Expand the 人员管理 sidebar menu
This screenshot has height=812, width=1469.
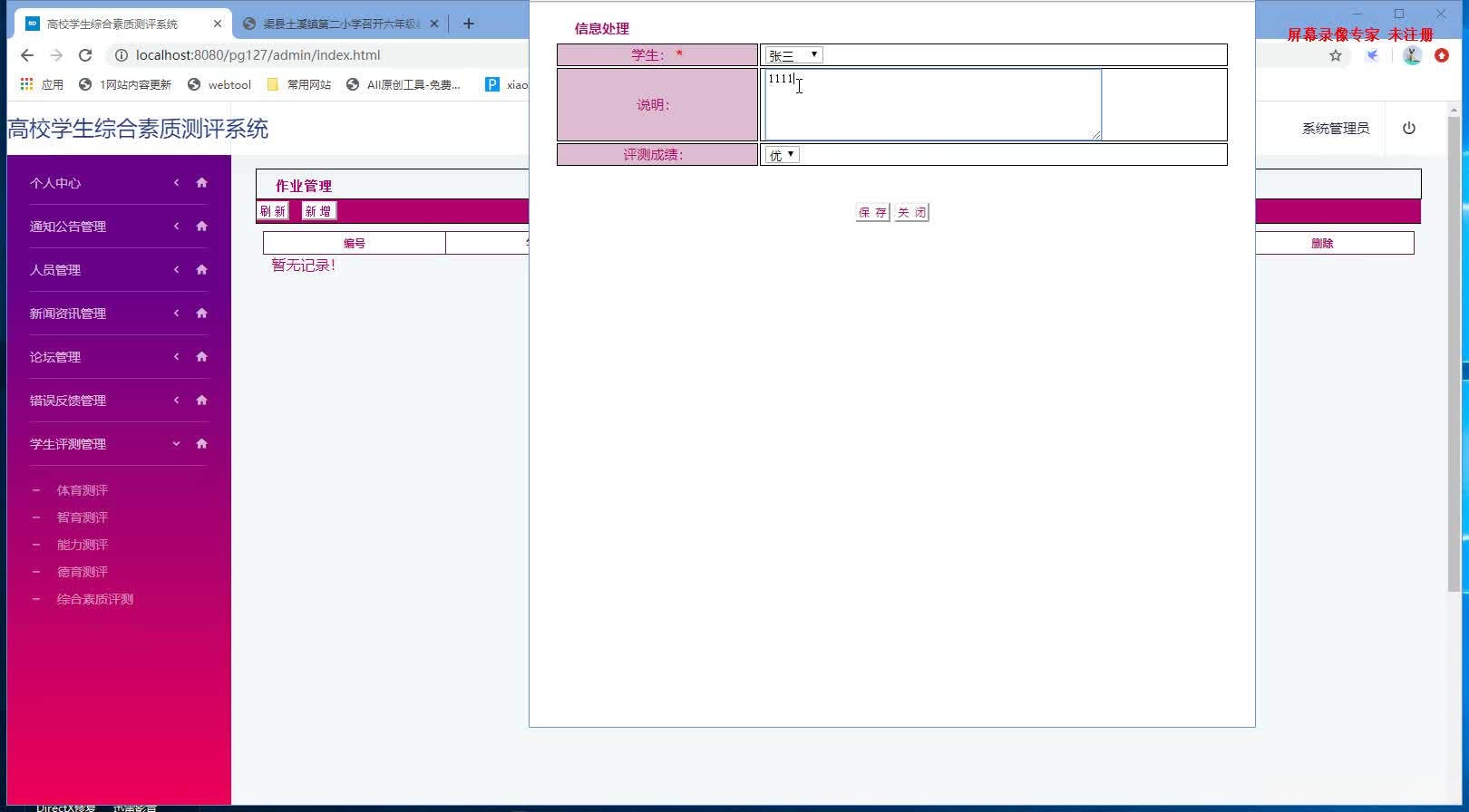[176, 269]
